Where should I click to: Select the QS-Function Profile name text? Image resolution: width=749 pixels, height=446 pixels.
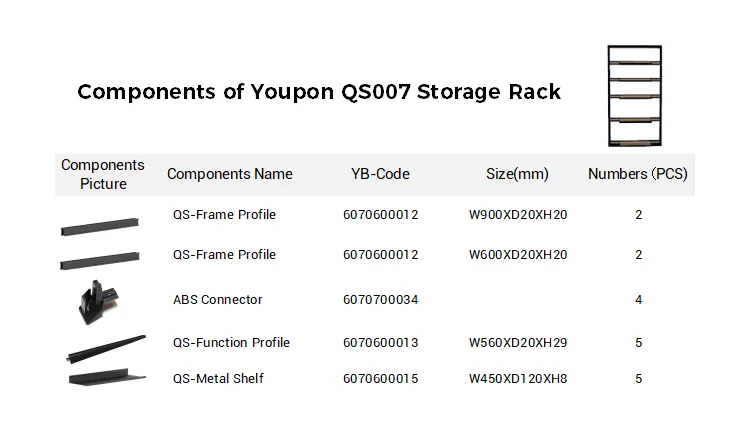pos(231,343)
